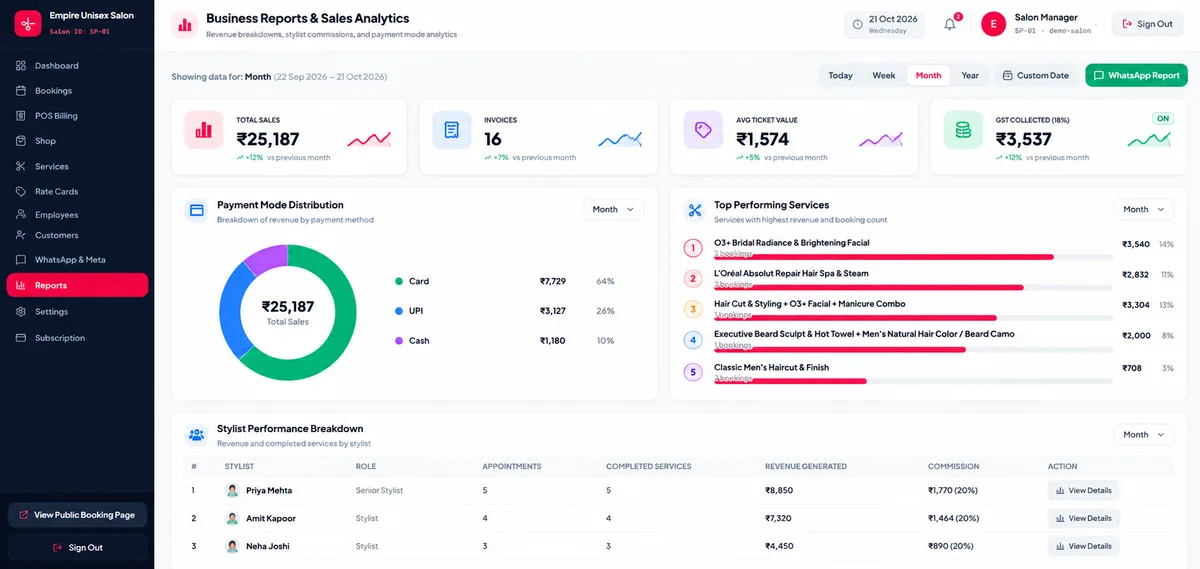
Task: Open Subscription page
Action: 77,338
